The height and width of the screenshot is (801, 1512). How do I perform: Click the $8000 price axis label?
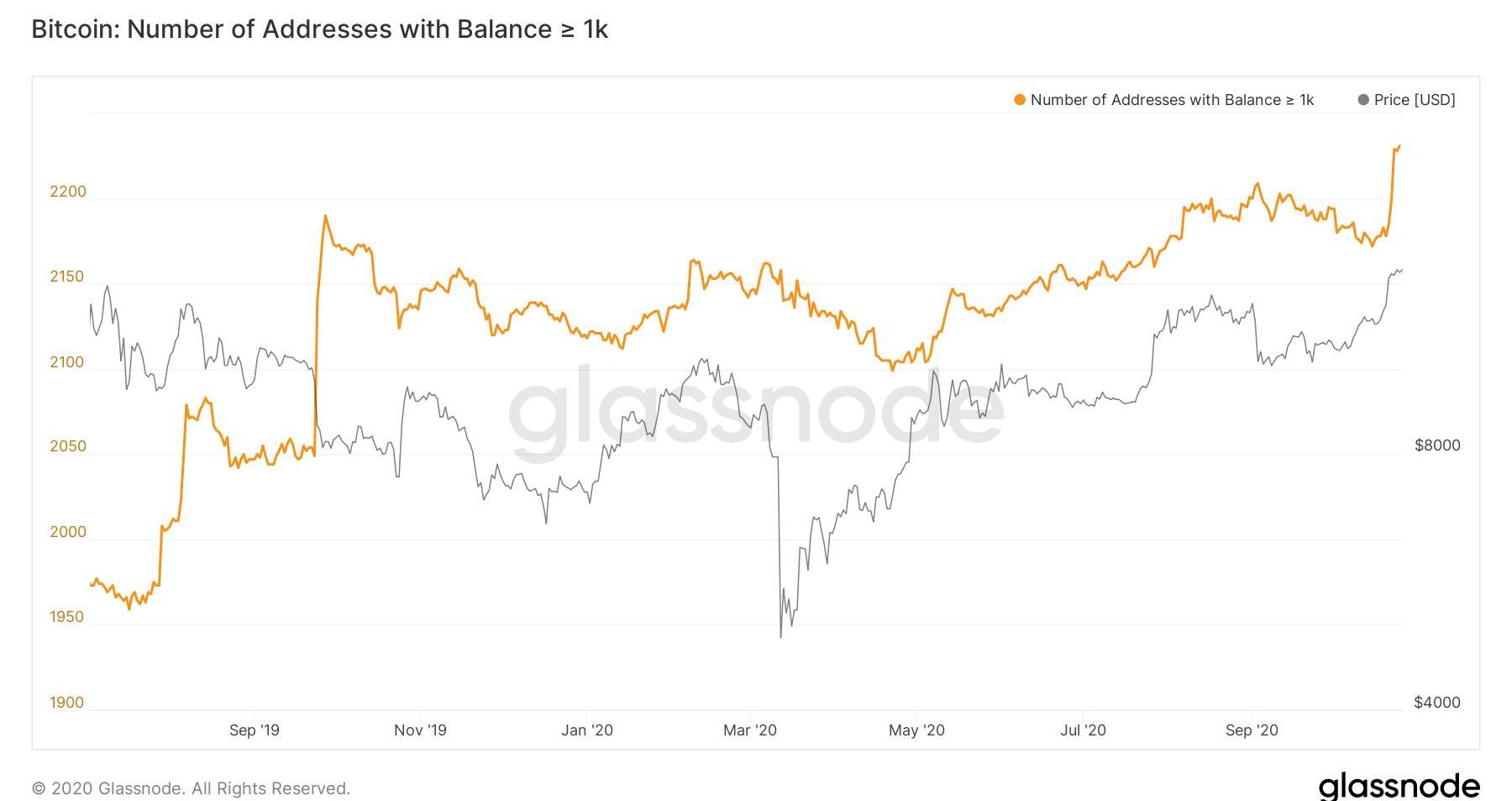(x=1437, y=445)
